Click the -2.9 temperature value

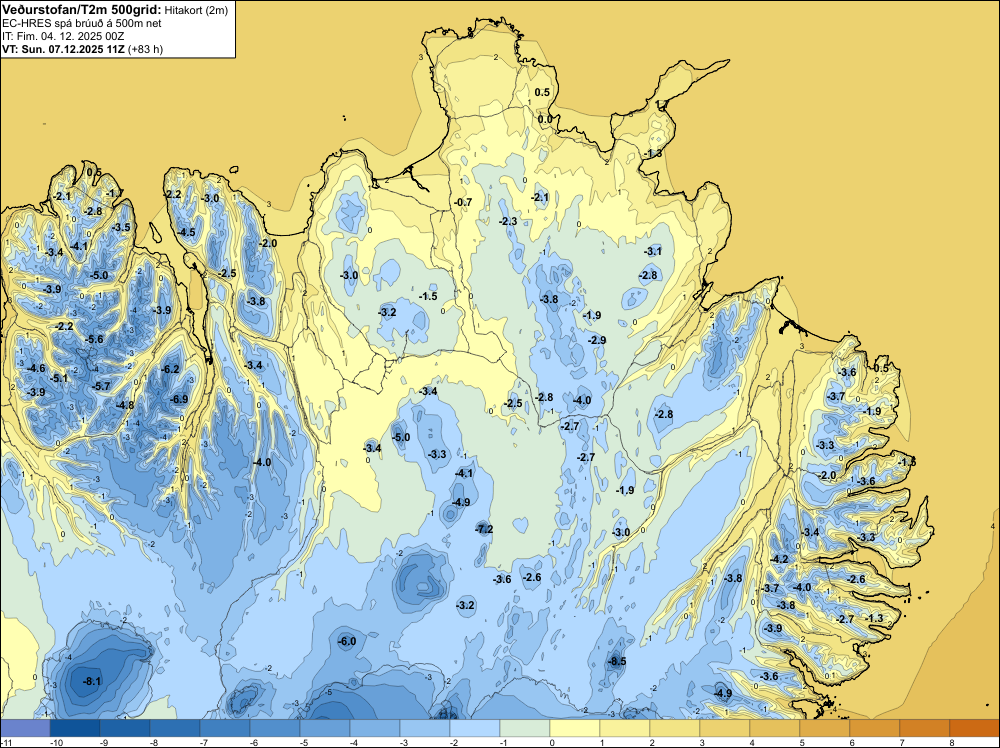597,341
